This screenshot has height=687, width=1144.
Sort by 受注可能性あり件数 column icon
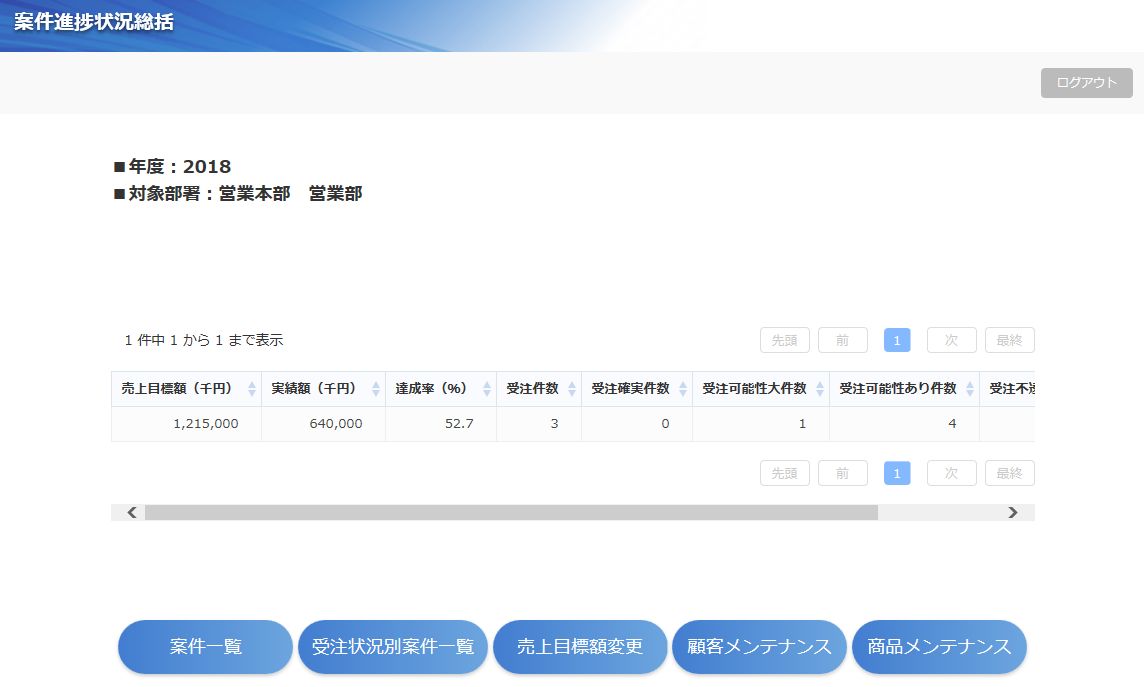(x=970, y=389)
